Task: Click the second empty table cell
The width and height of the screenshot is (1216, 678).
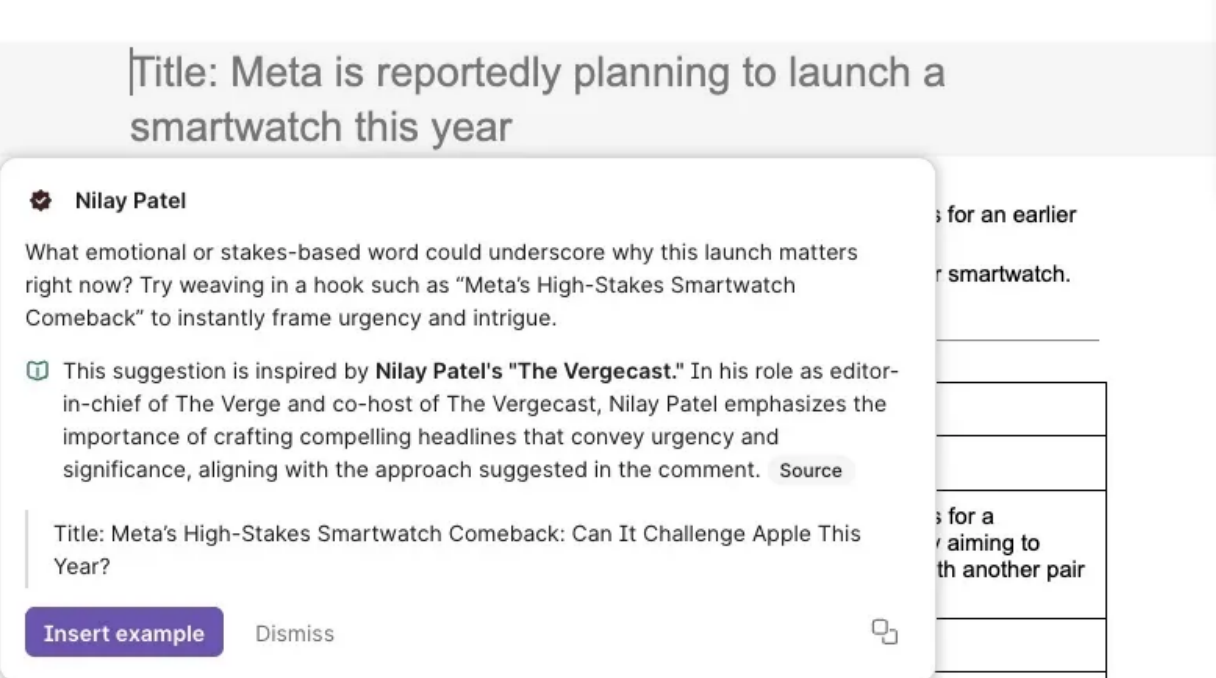Action: (1020, 463)
